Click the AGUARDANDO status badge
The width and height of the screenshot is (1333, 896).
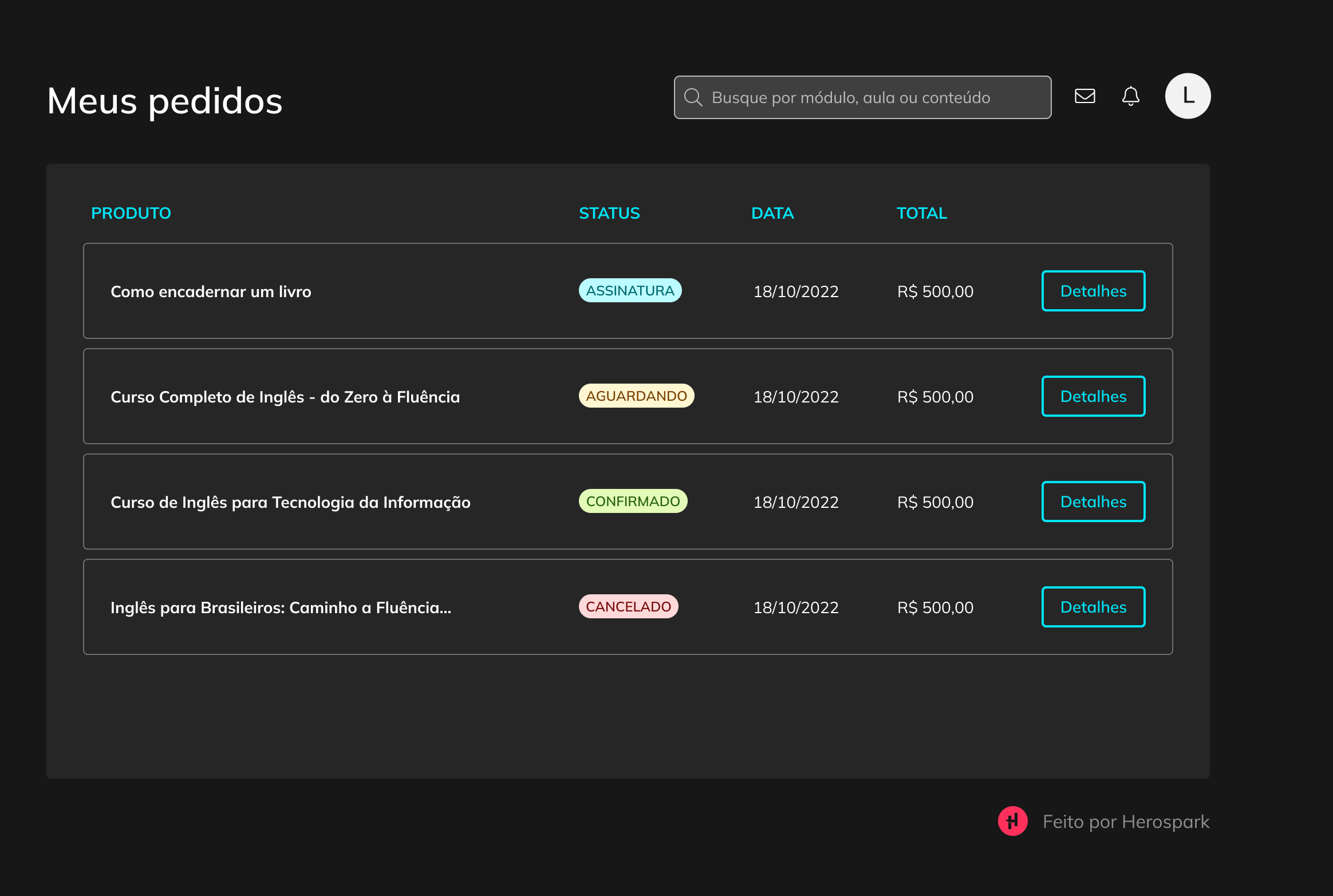[636, 396]
